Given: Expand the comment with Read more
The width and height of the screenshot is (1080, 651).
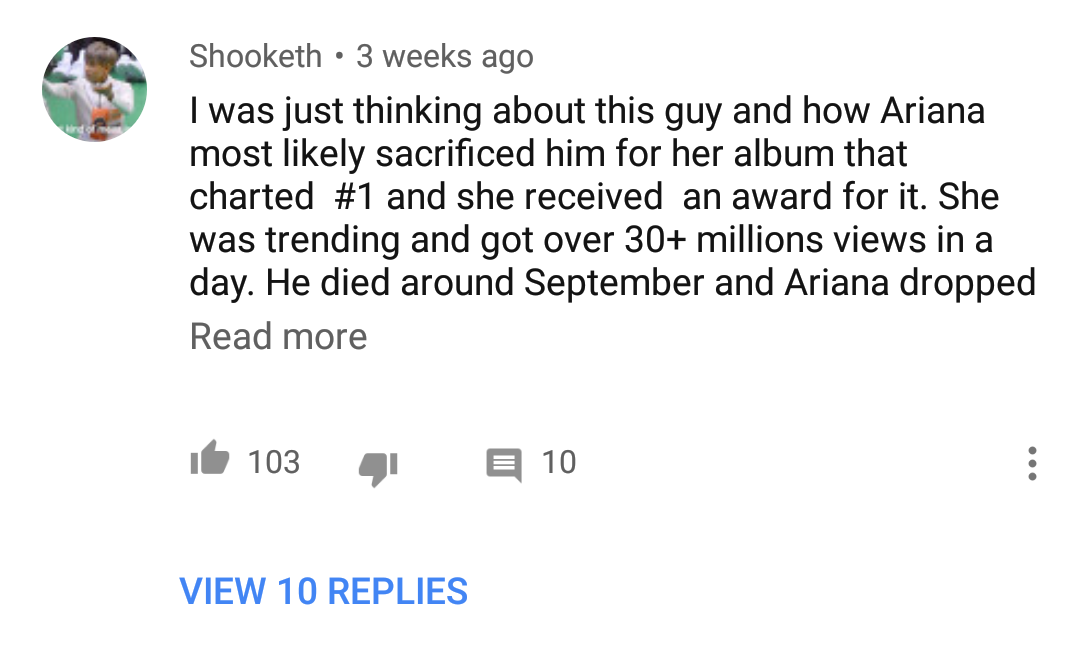Looking at the screenshot, I should click(x=278, y=336).
